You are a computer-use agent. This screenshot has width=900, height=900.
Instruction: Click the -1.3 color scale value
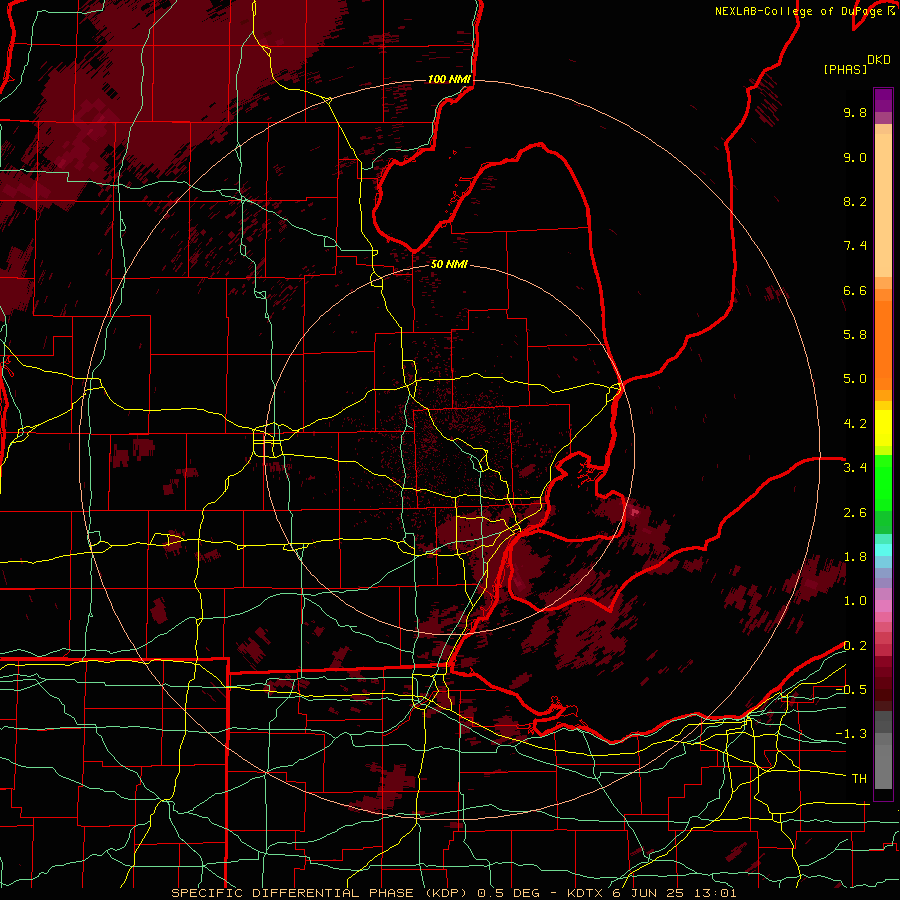coord(851,734)
